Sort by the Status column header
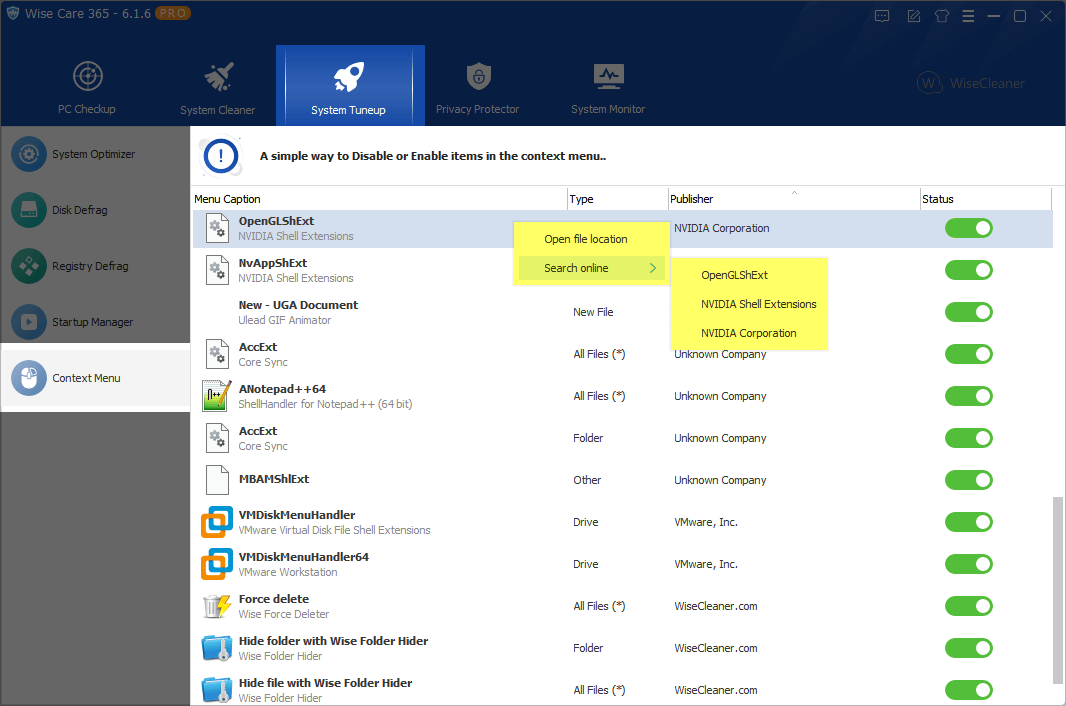This screenshot has height=706, width=1066. tap(986, 199)
